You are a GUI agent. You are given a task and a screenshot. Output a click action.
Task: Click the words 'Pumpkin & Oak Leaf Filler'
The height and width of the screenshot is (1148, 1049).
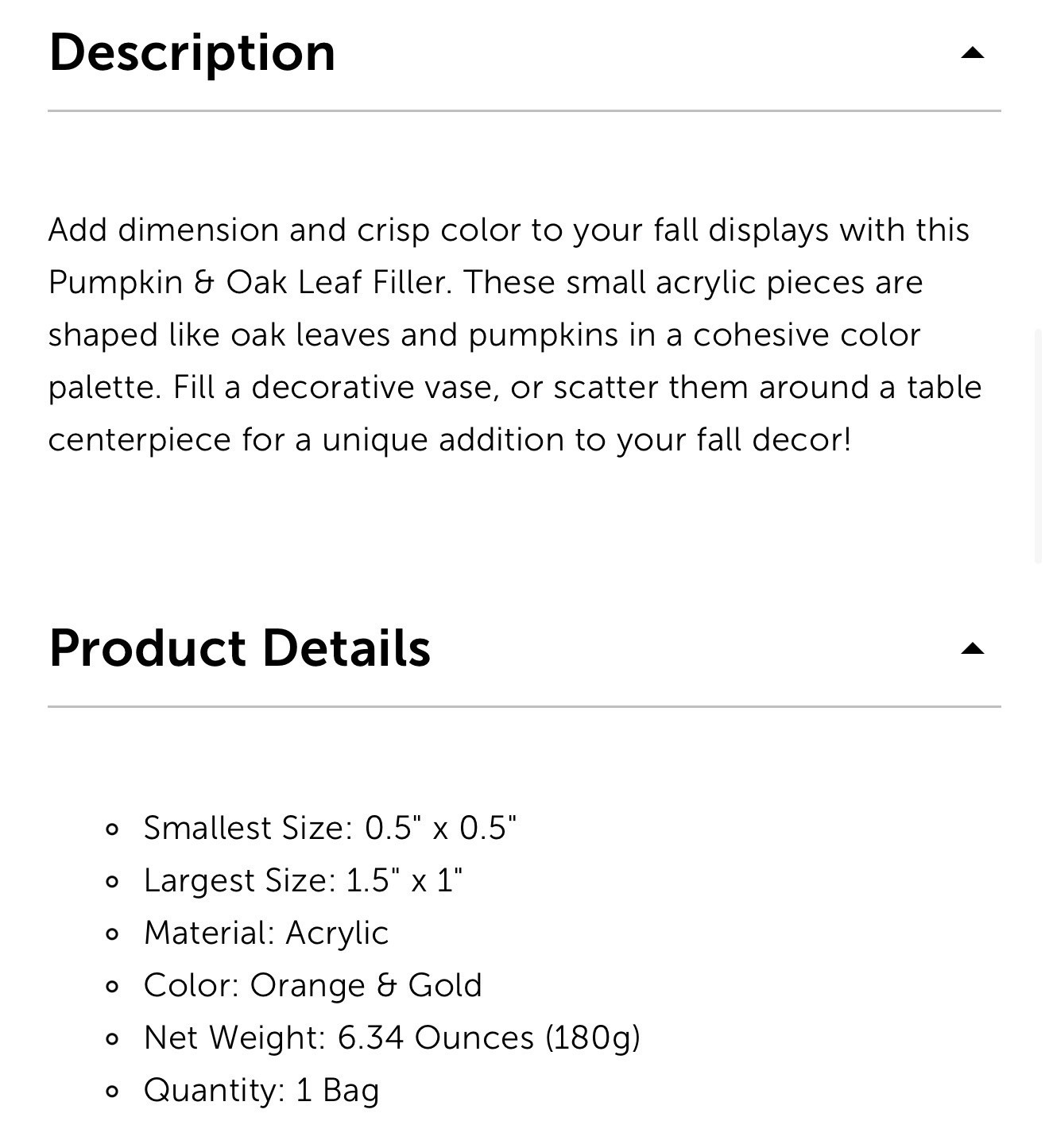pos(250,283)
